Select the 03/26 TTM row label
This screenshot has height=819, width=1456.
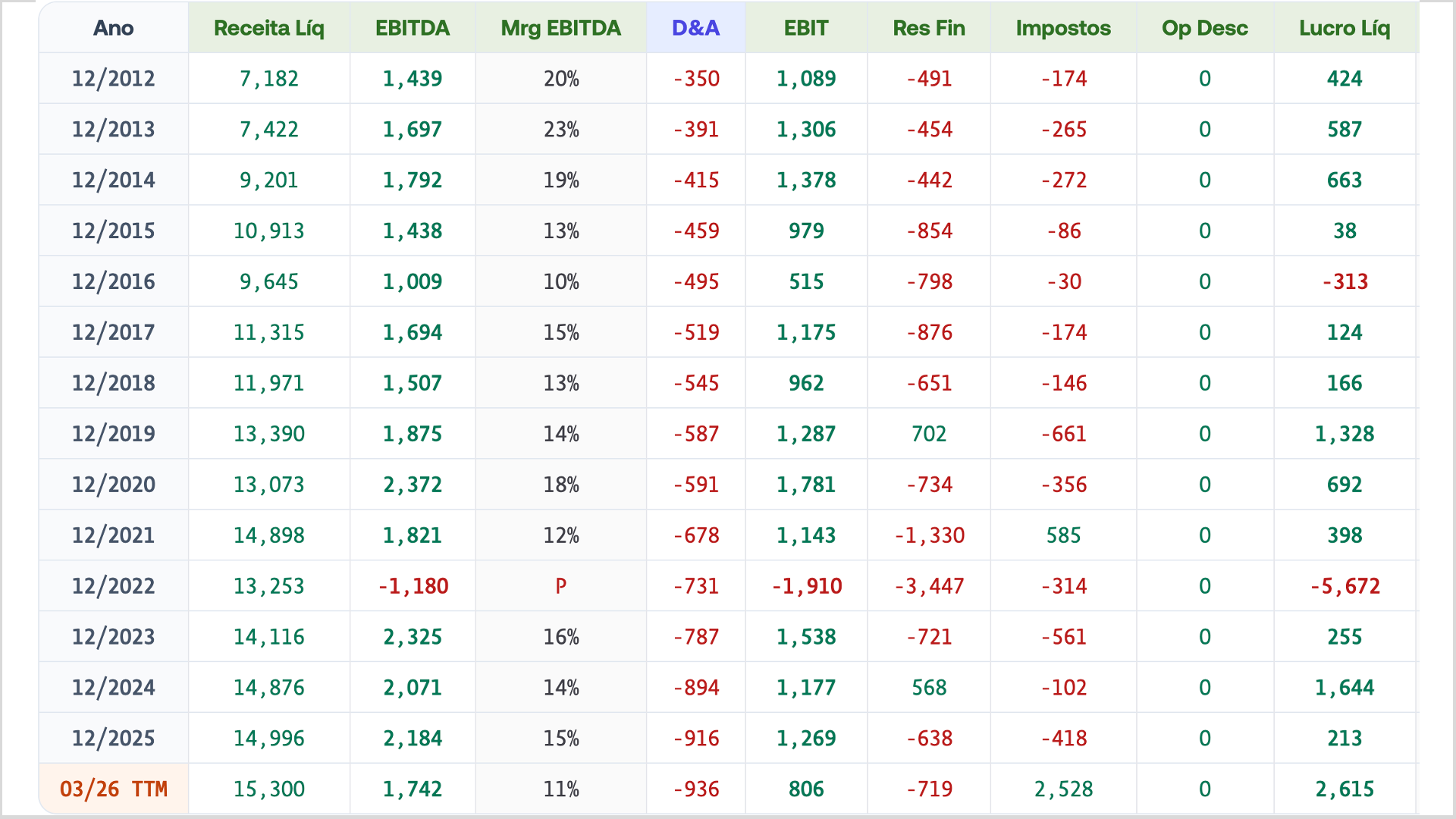113,789
